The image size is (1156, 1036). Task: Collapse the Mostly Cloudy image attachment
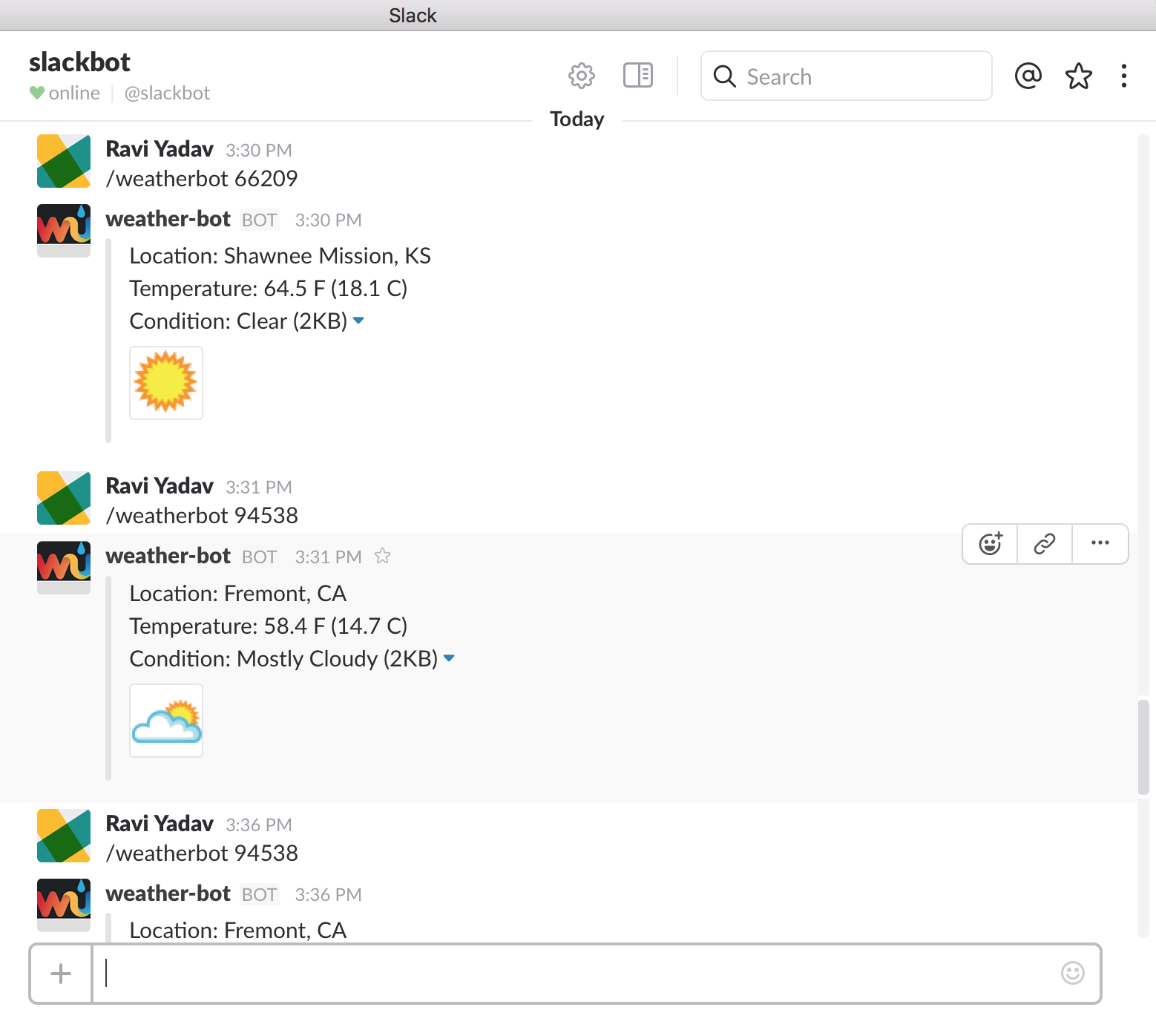(x=449, y=658)
